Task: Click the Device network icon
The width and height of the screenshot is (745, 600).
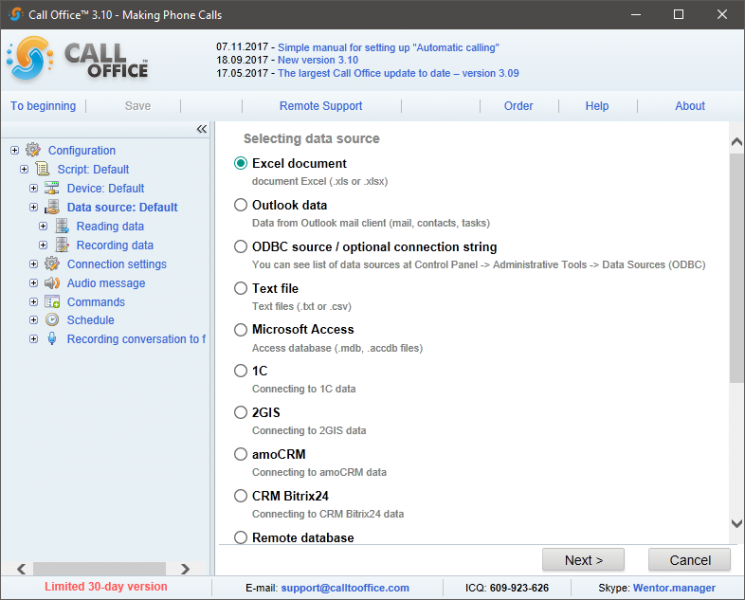Action: [52, 188]
